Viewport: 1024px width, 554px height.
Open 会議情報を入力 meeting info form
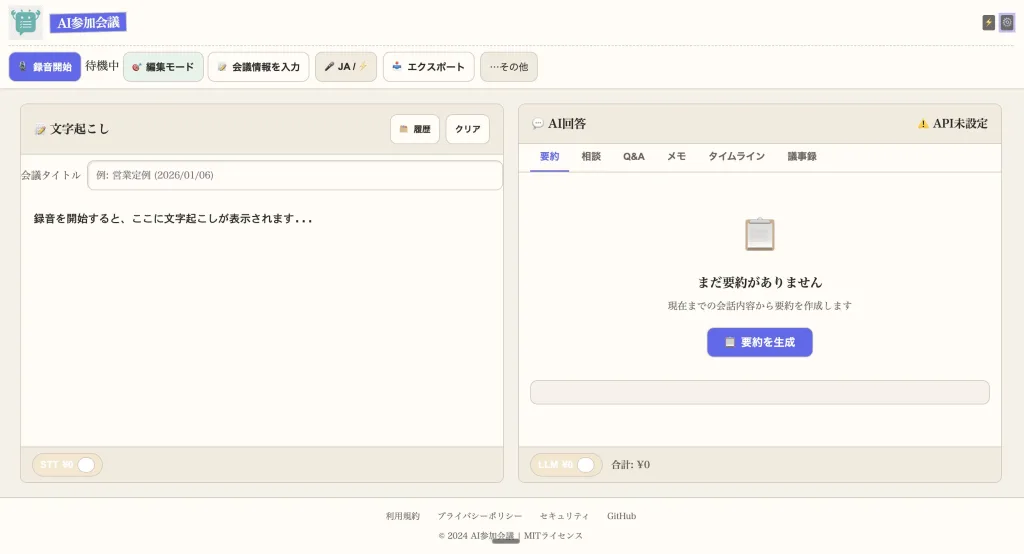tap(258, 67)
